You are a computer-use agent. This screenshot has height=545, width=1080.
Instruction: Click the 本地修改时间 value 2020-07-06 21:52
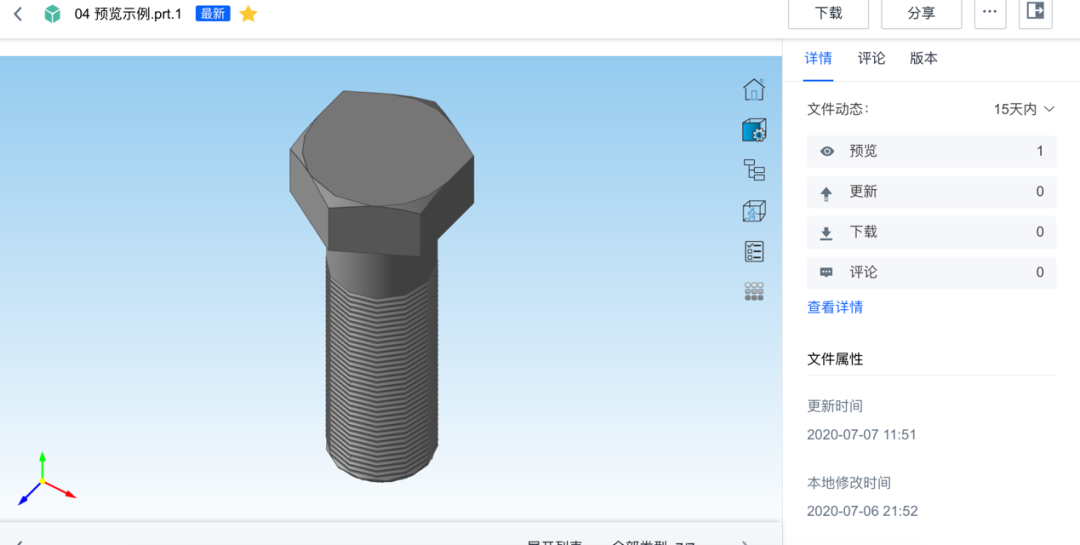tap(862, 511)
